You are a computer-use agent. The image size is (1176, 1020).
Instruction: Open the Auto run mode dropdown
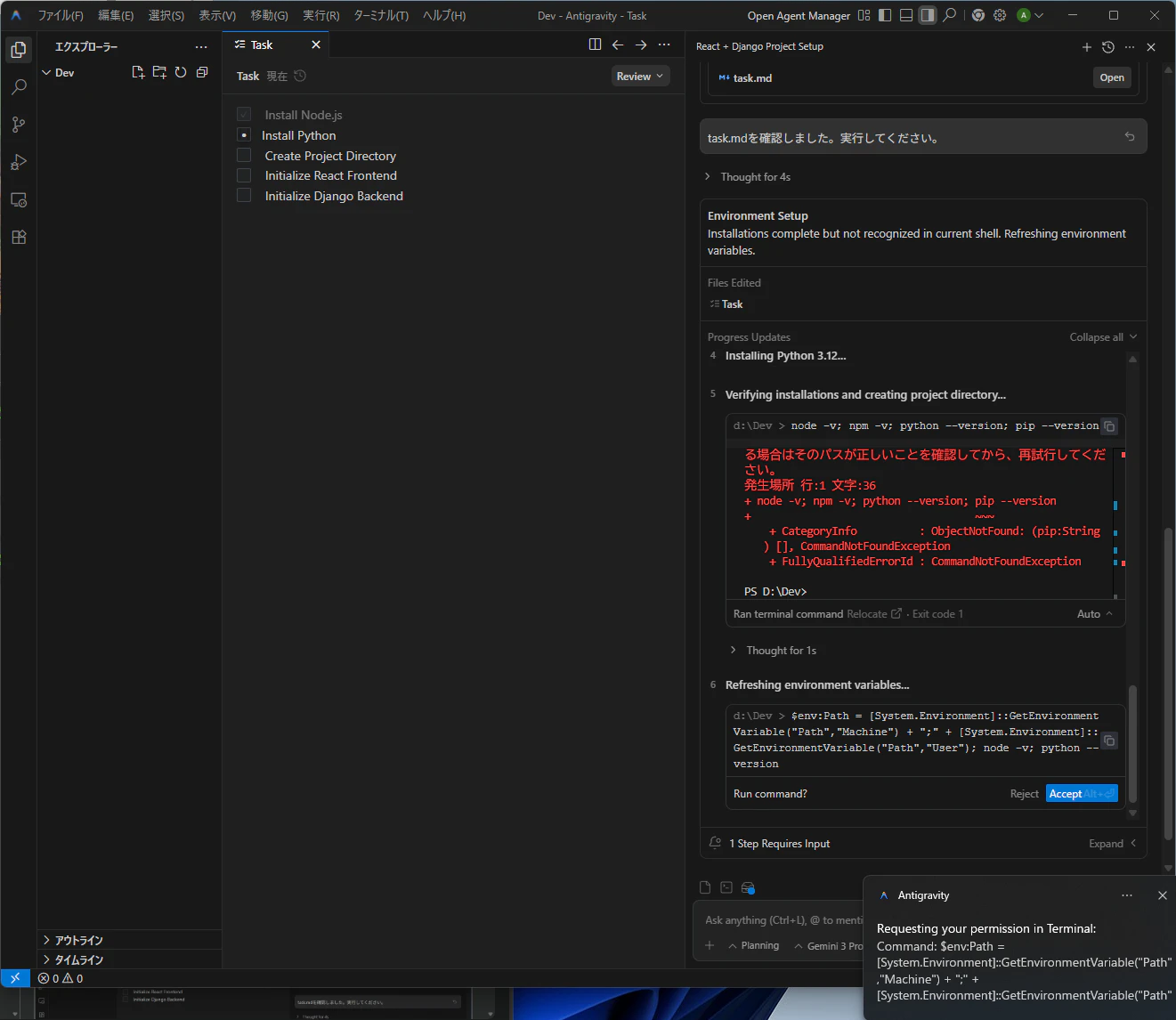(x=1095, y=614)
